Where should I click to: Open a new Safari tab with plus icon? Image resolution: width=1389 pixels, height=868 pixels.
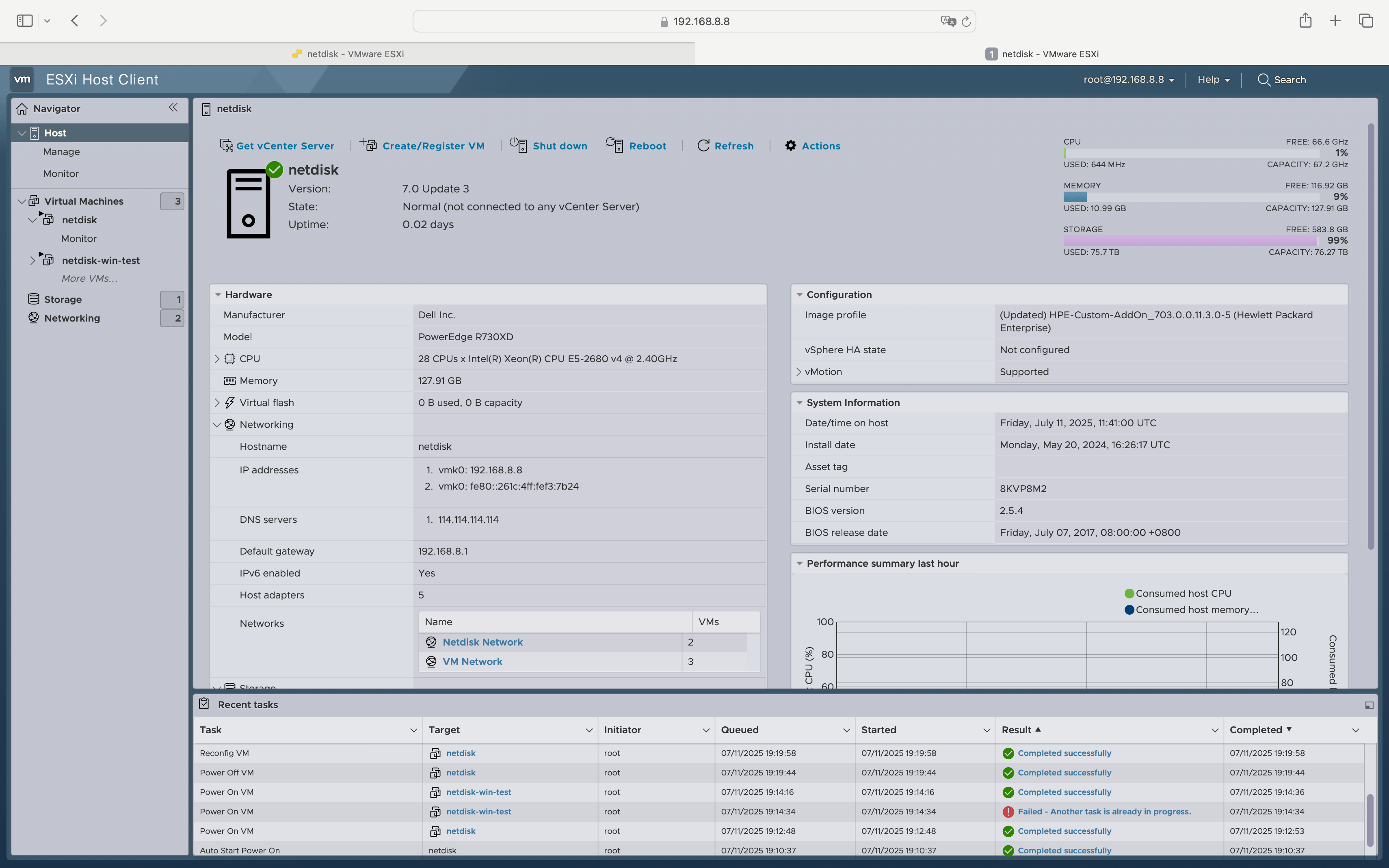[x=1335, y=21]
